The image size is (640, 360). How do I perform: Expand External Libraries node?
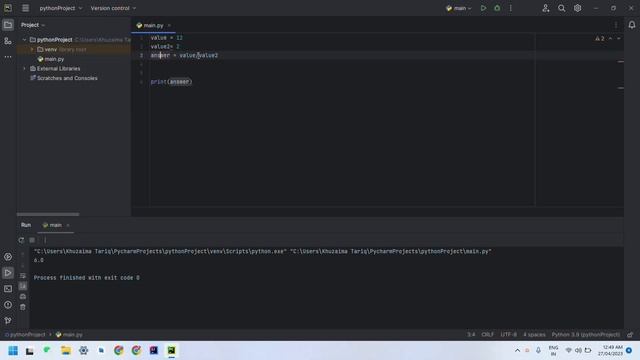click(x=24, y=69)
